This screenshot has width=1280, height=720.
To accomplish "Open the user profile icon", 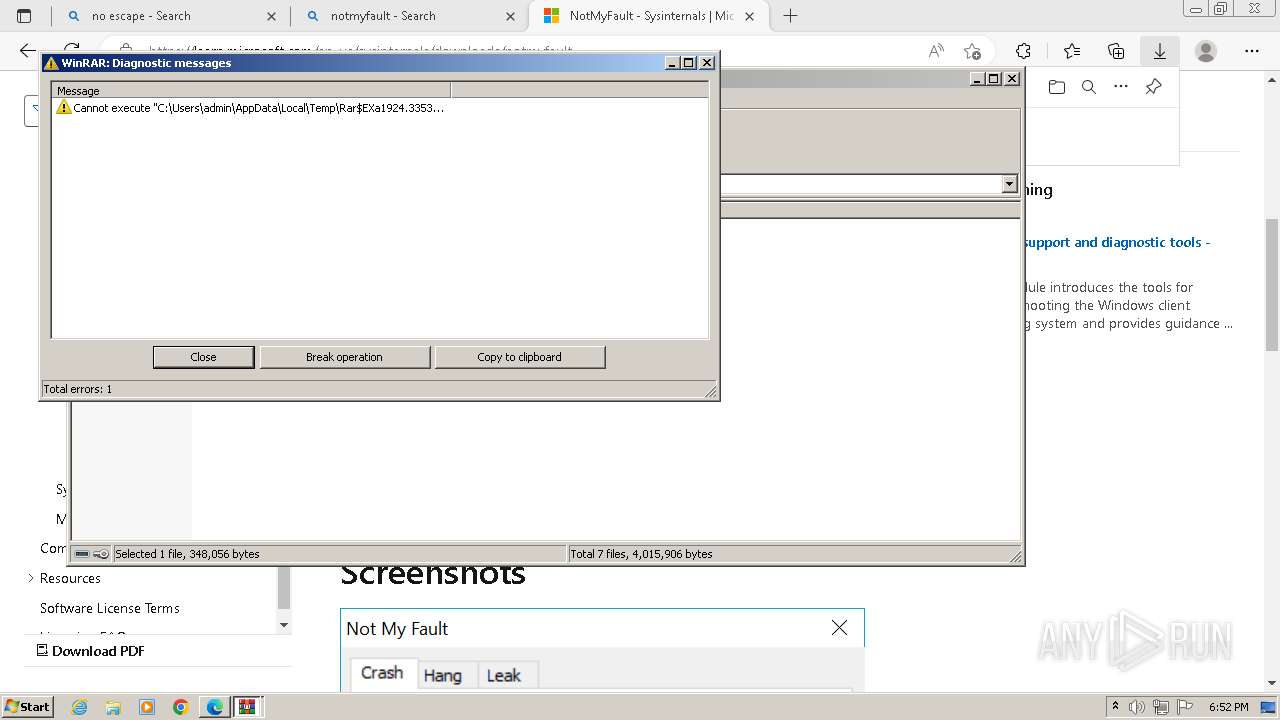I will point(1206,51).
